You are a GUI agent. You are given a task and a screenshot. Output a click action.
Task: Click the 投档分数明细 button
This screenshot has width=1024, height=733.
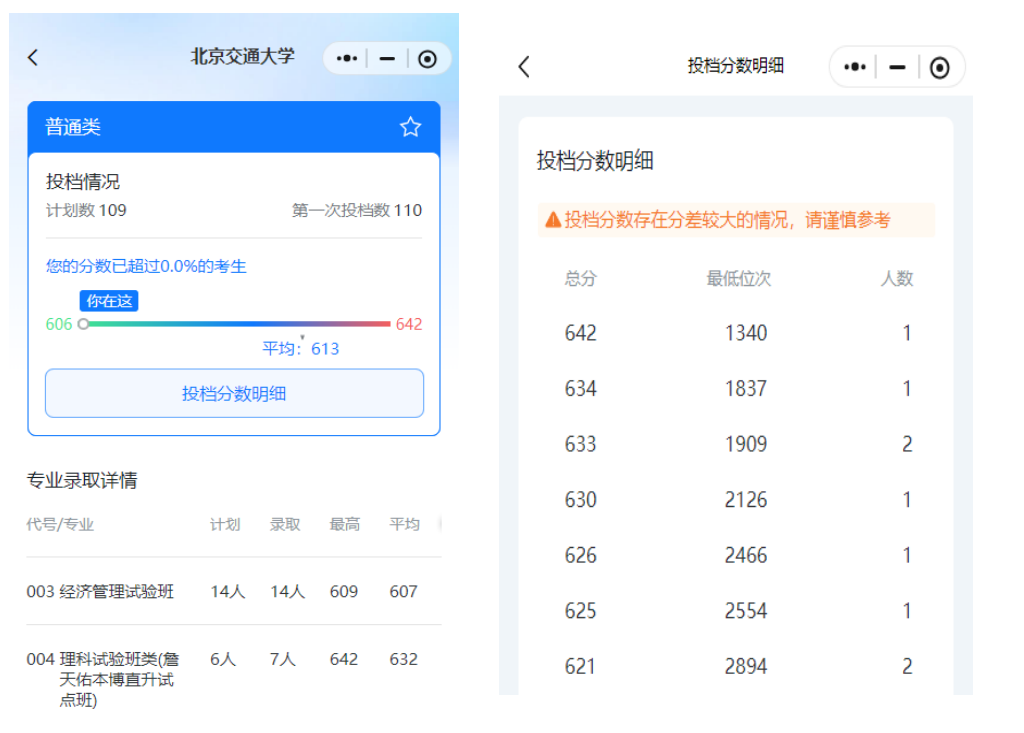tap(234, 393)
